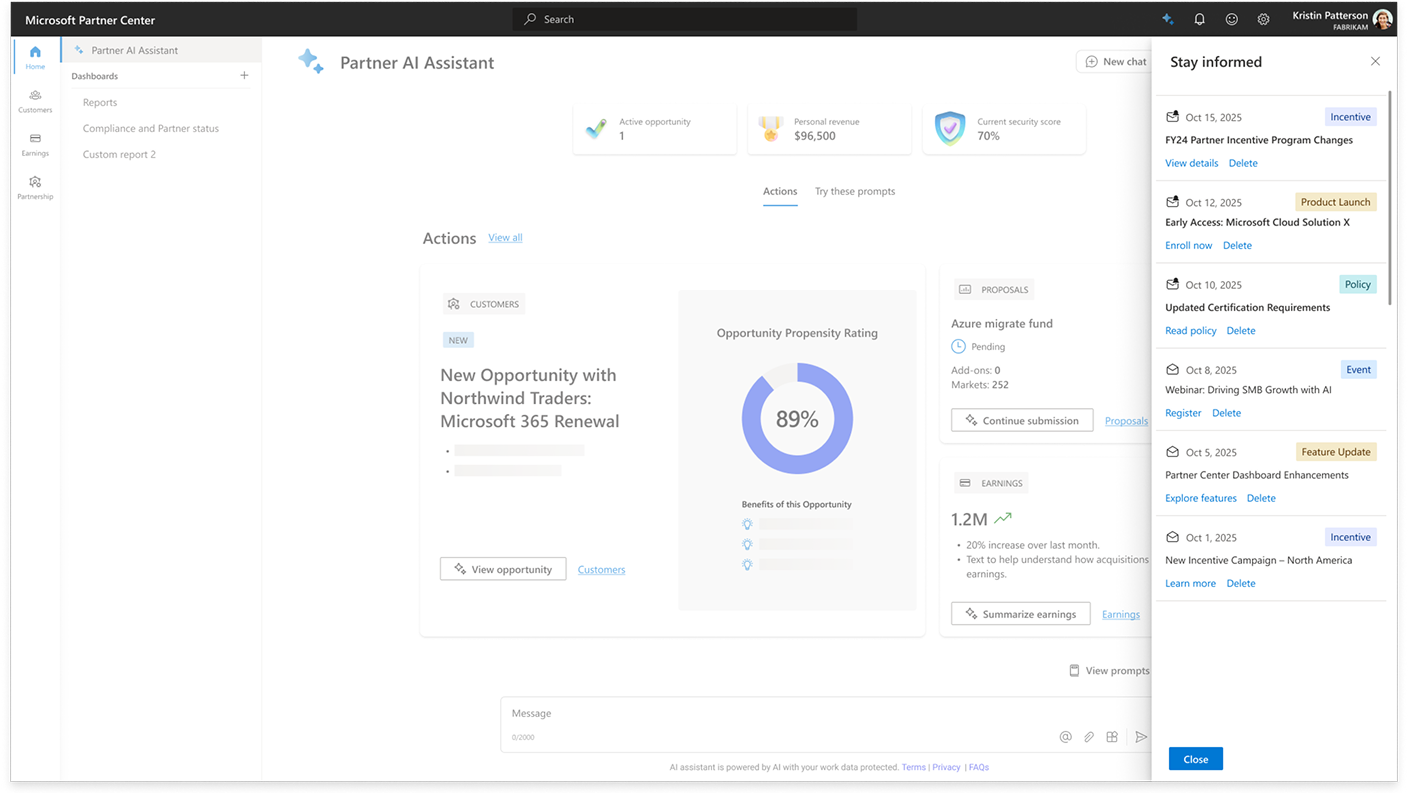Click Microsoft Partner Center title
The width and height of the screenshot is (1408, 793).
coord(90,20)
